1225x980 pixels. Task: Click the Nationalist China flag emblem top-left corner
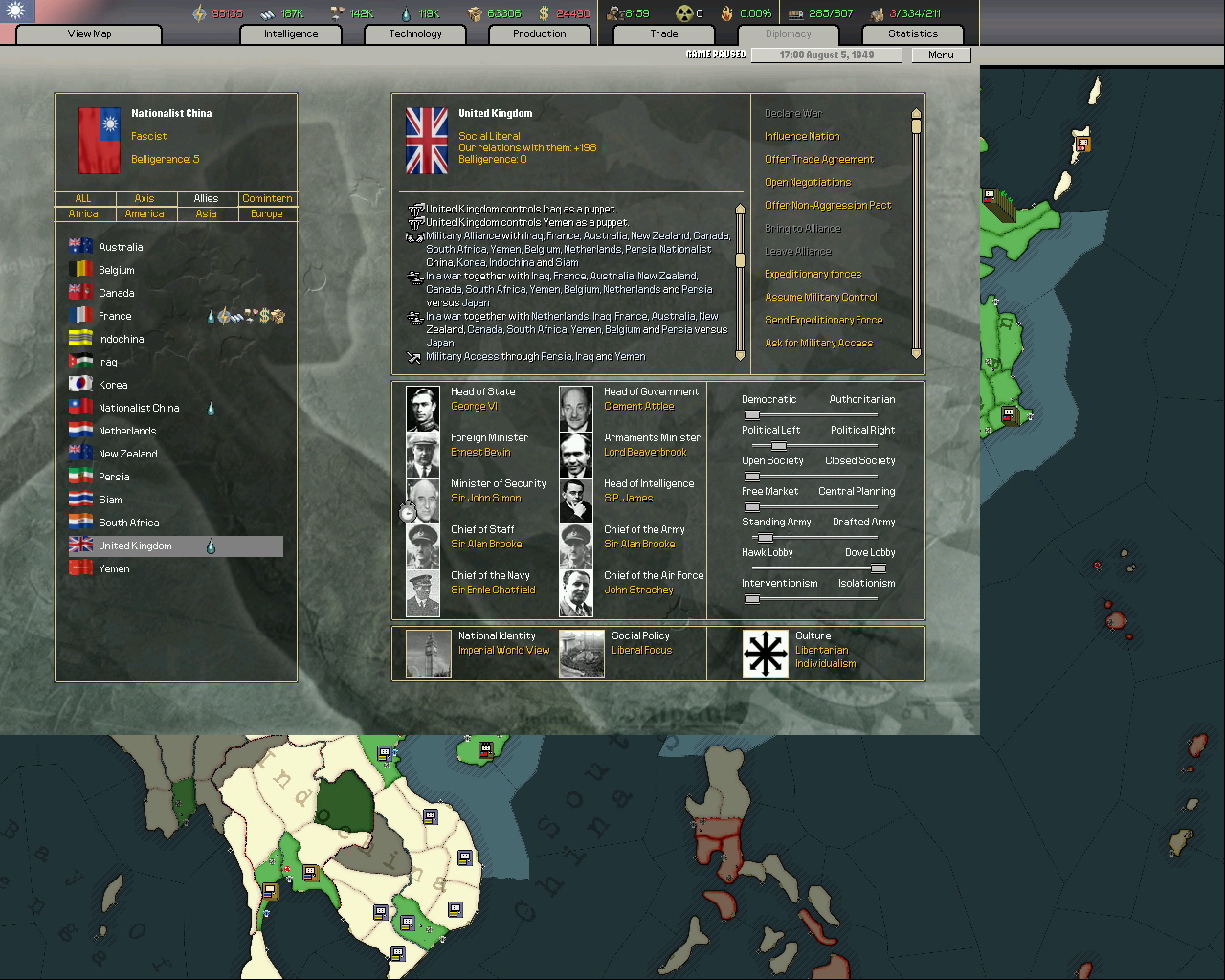tap(16, 11)
